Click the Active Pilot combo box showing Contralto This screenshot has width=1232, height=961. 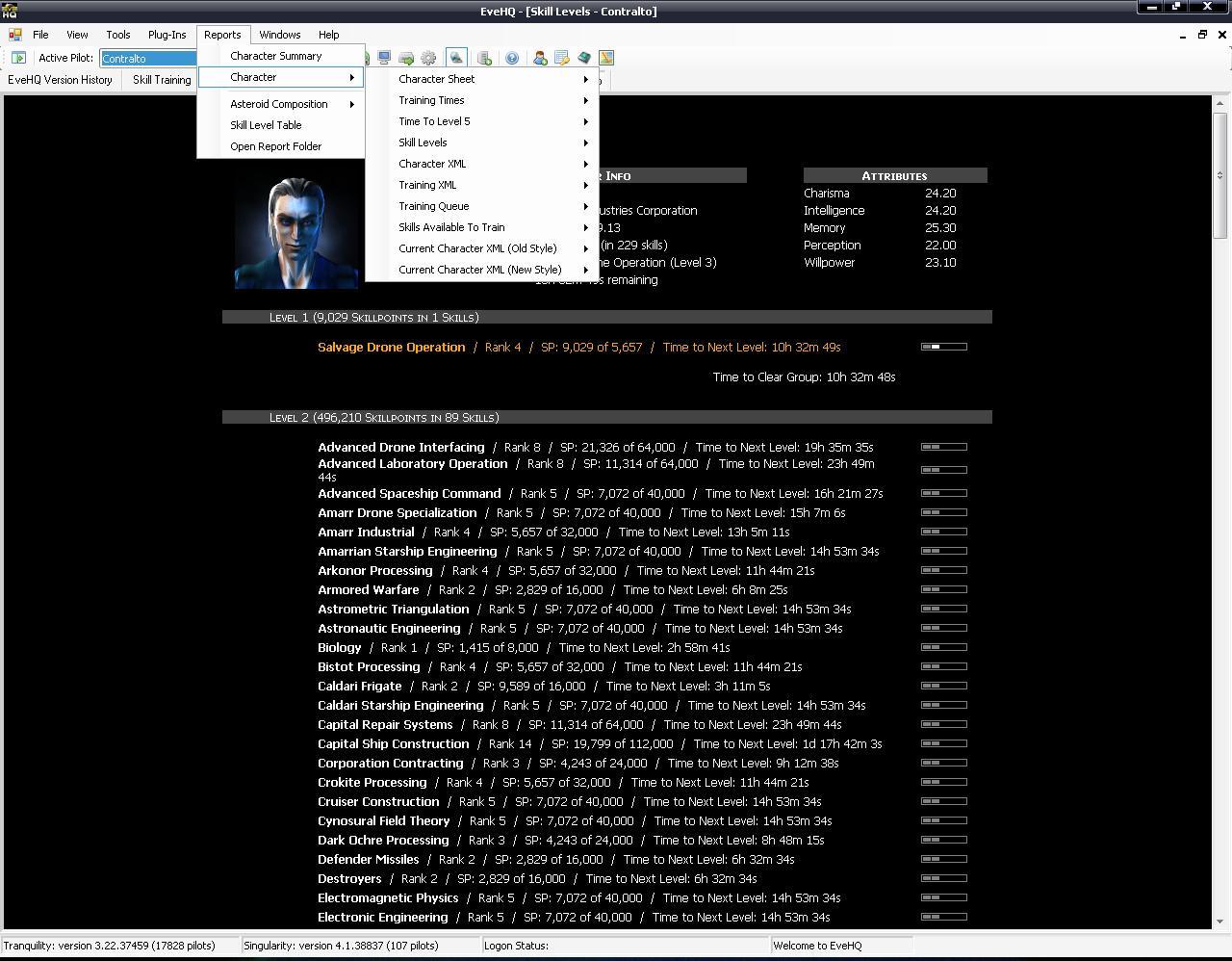[149, 59]
